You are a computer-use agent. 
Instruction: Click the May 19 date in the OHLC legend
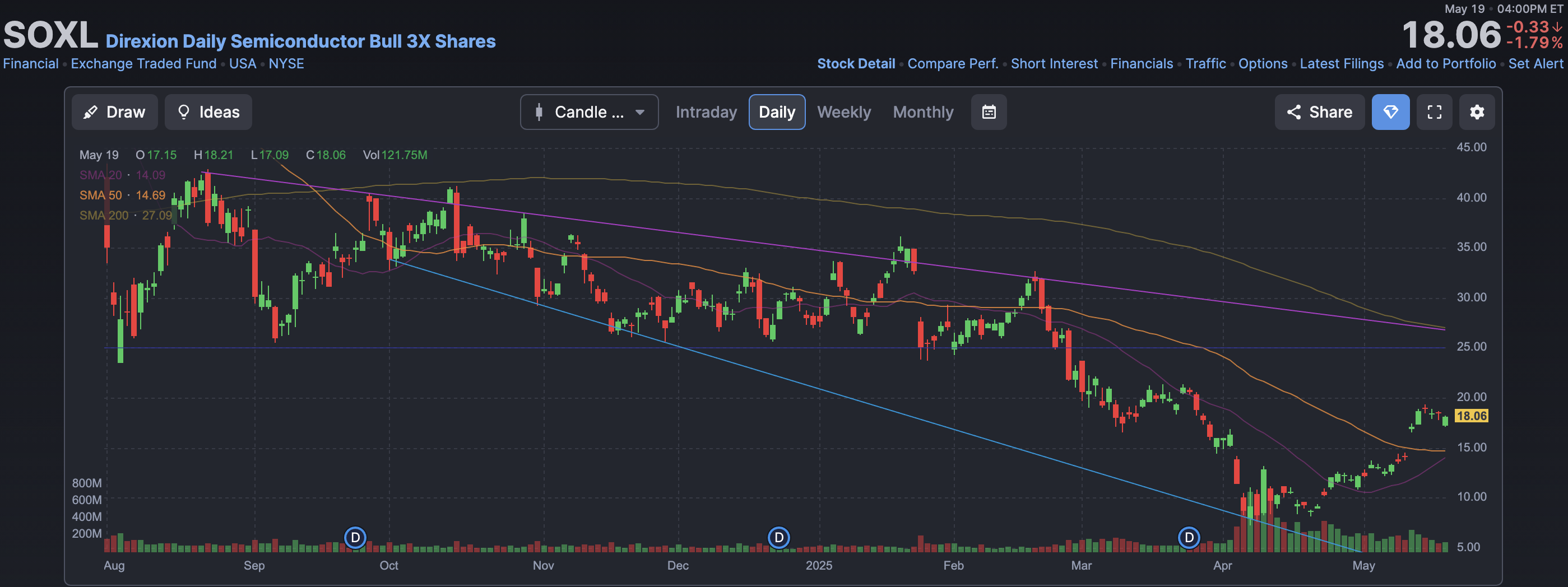[x=99, y=155]
